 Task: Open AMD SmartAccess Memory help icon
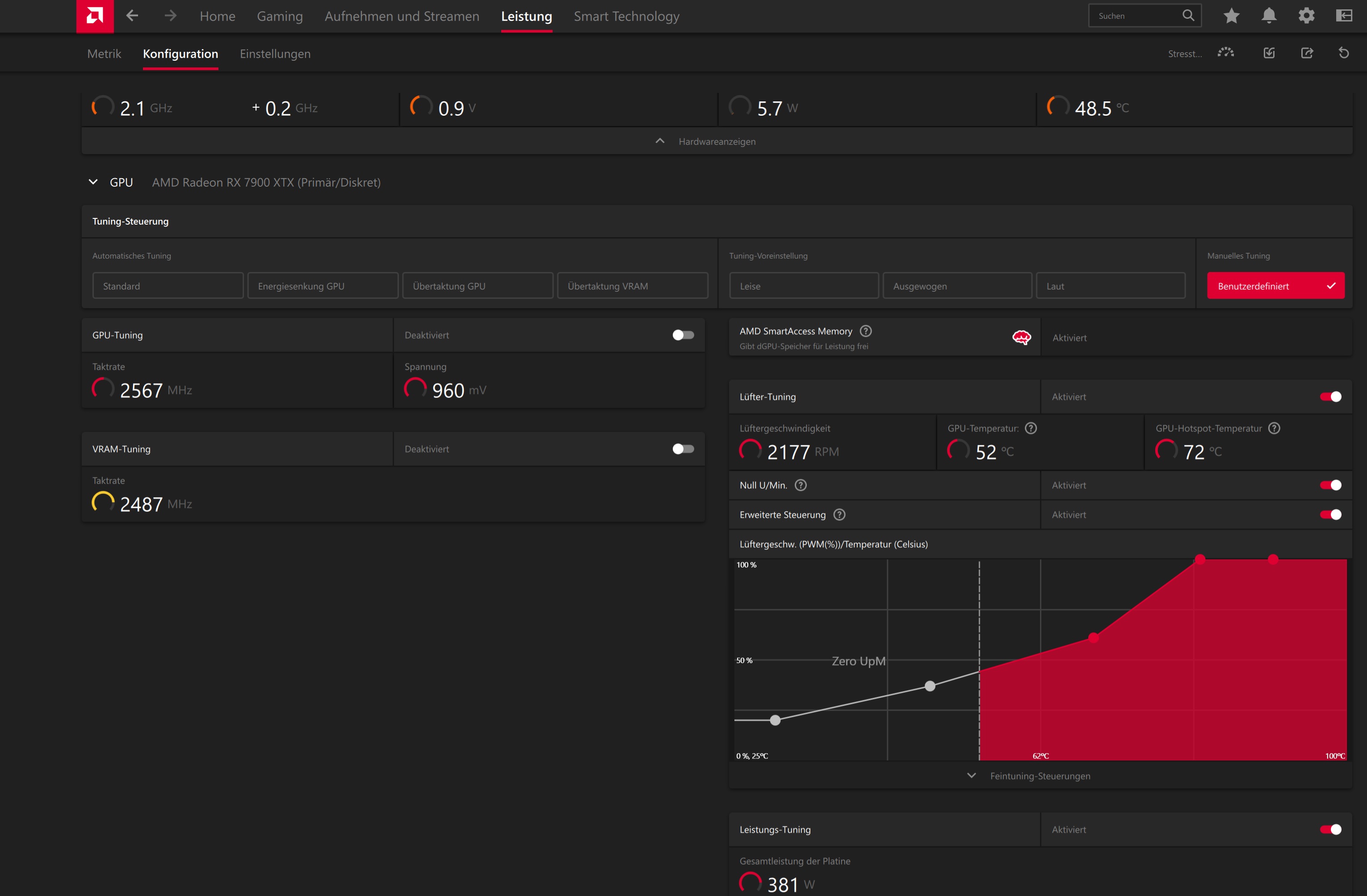[x=865, y=331]
